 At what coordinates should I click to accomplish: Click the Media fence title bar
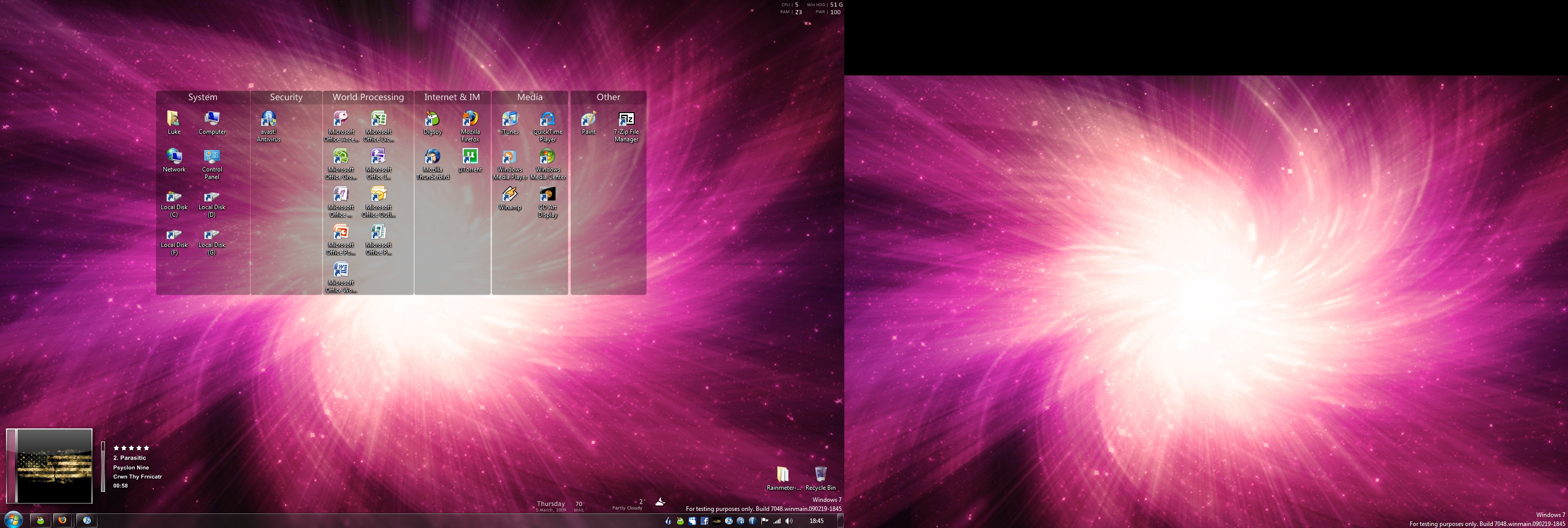pyautogui.click(x=530, y=97)
